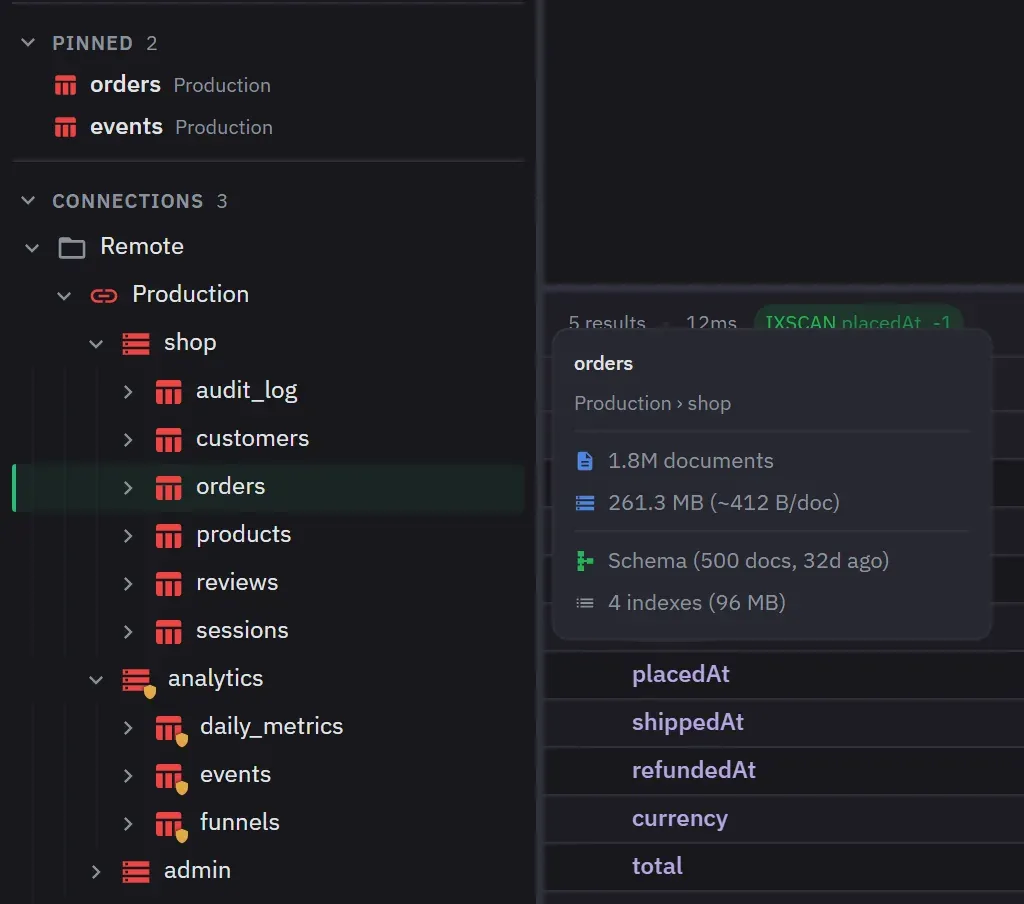This screenshot has width=1024, height=904.
Task: Click "Production › shop" breadcrumb in tooltip
Action: pyautogui.click(x=652, y=404)
